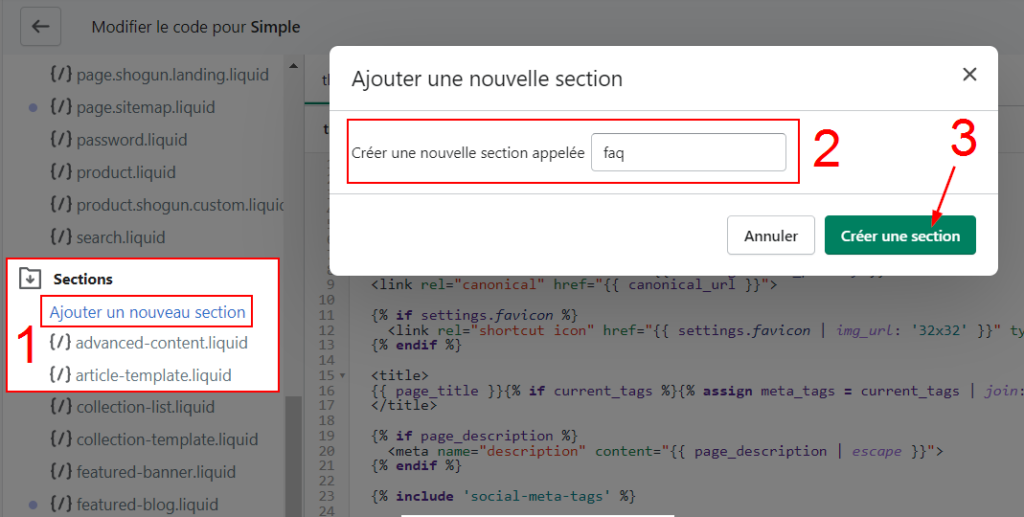Click the Sections folder download icon
The width and height of the screenshot is (1024, 517).
30,279
